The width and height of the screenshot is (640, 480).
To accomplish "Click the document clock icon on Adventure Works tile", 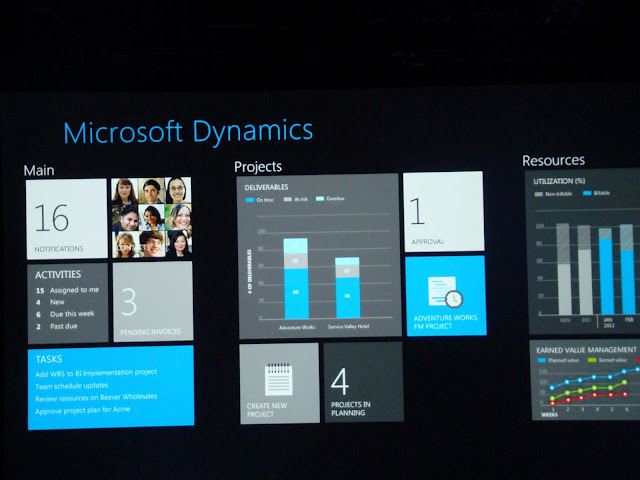I will 445,291.
